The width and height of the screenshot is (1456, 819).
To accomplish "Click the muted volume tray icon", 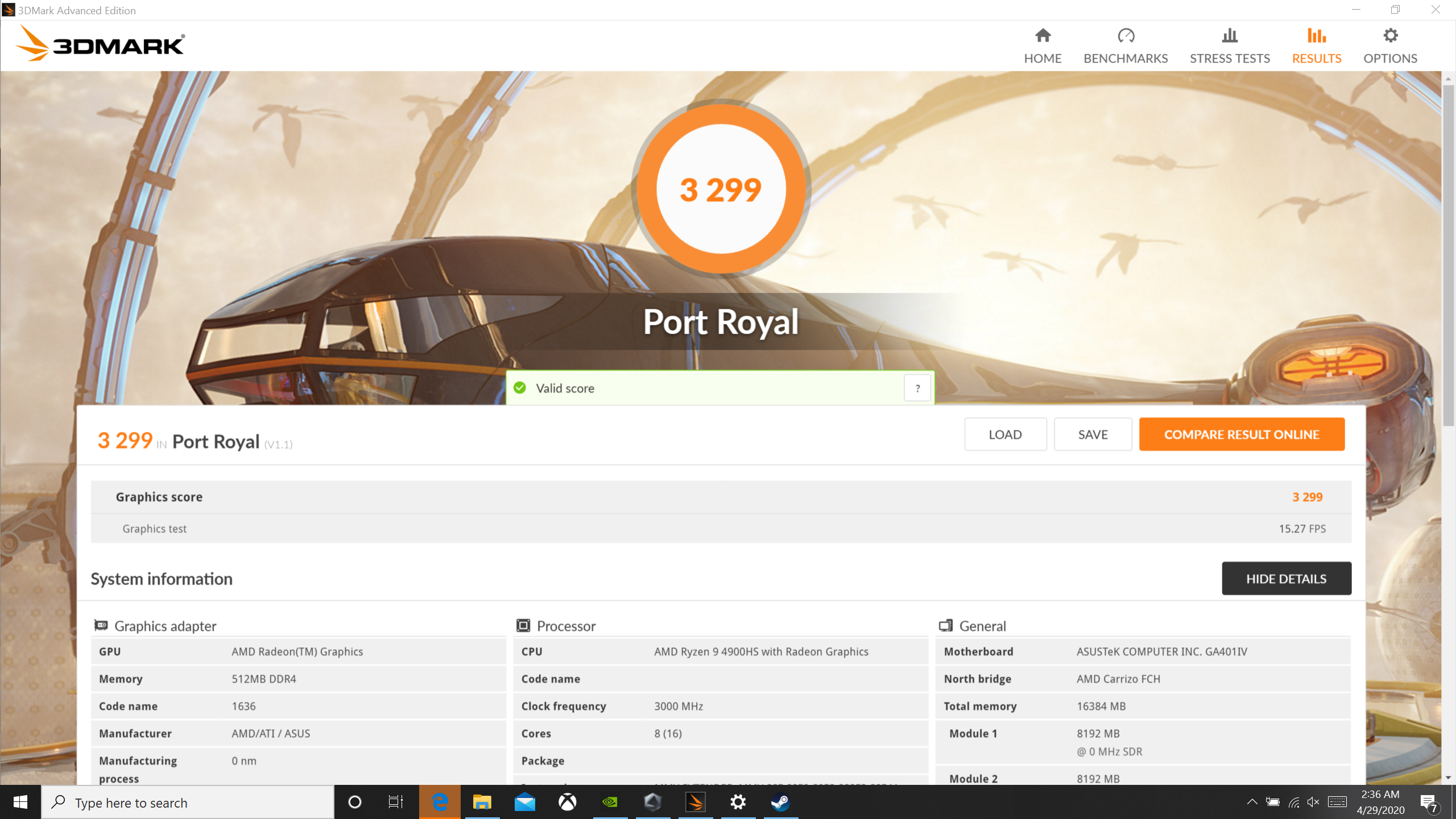I will (x=1313, y=803).
